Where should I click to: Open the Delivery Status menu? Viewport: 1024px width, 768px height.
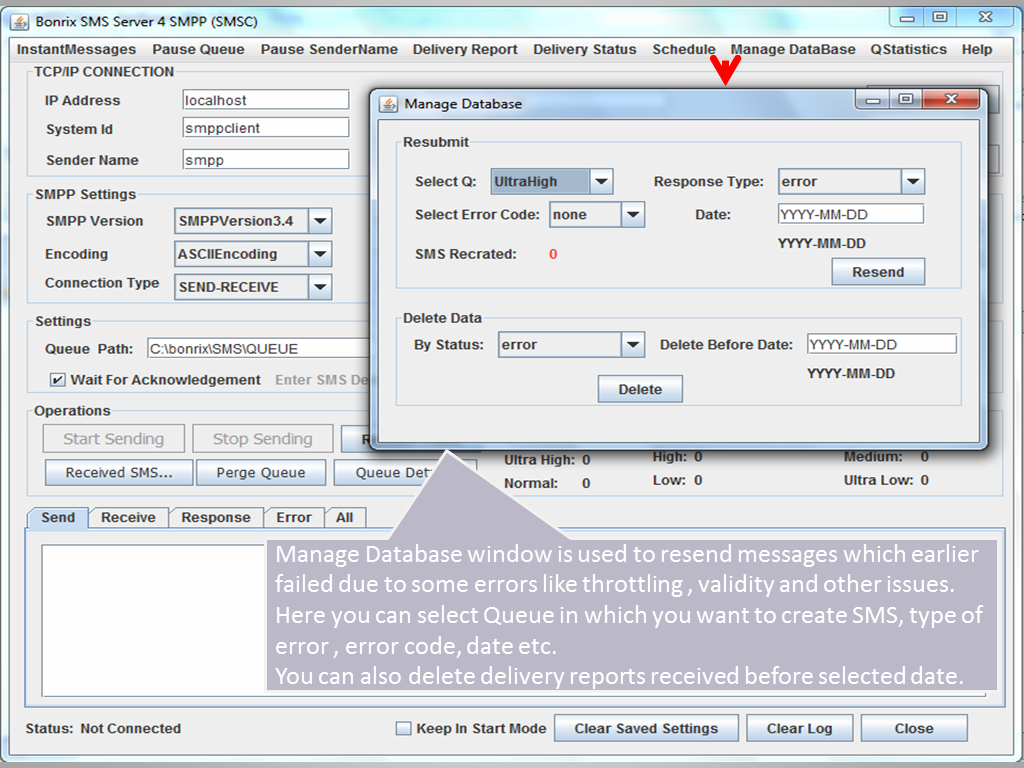[x=584, y=50]
